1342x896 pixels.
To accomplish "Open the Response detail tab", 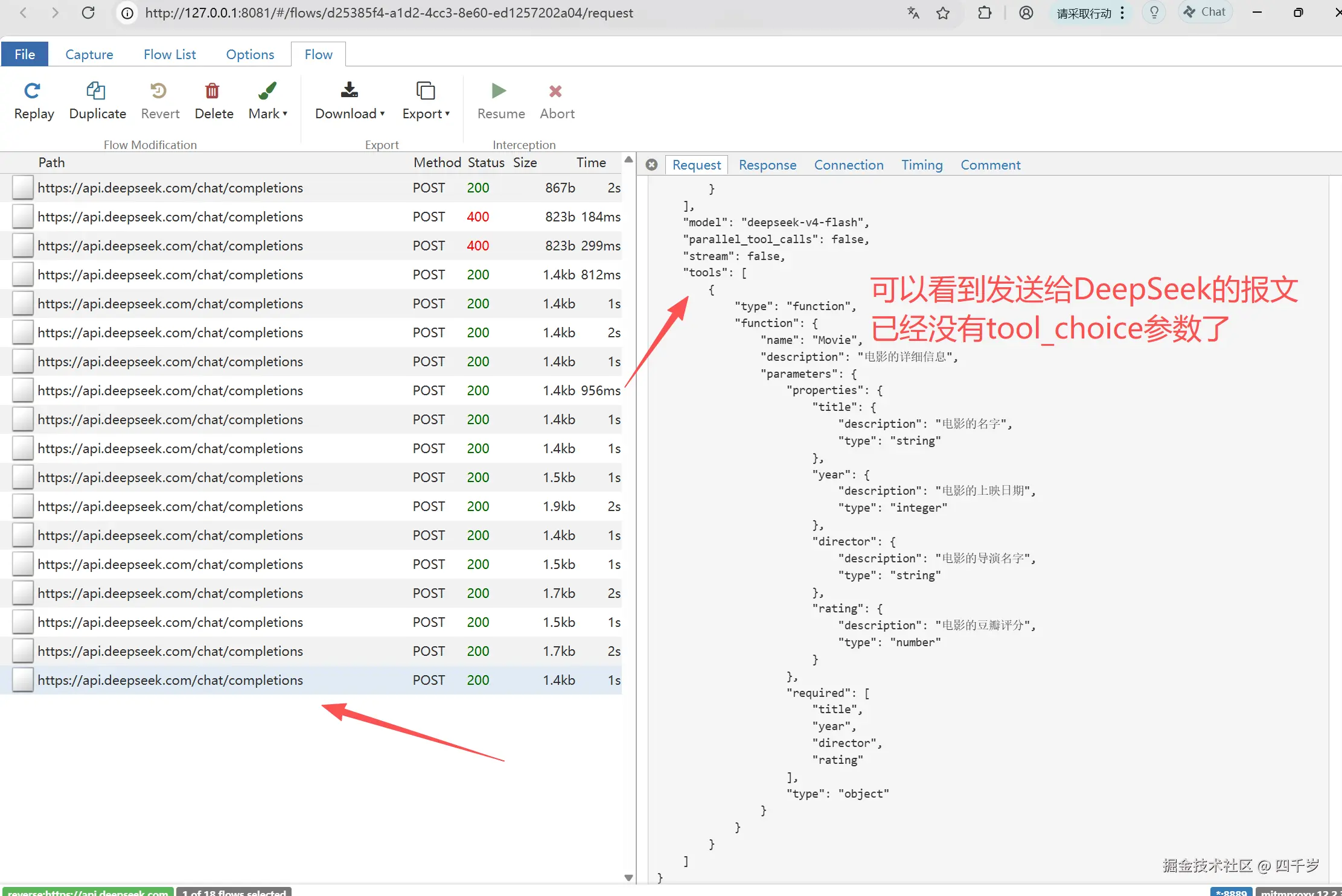I will (x=767, y=165).
